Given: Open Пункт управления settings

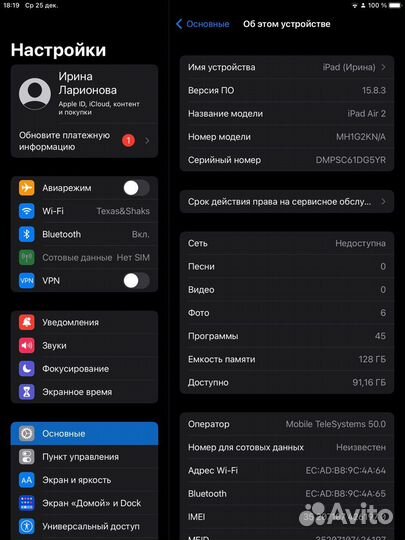Looking at the screenshot, I should pyautogui.click(x=84, y=457).
